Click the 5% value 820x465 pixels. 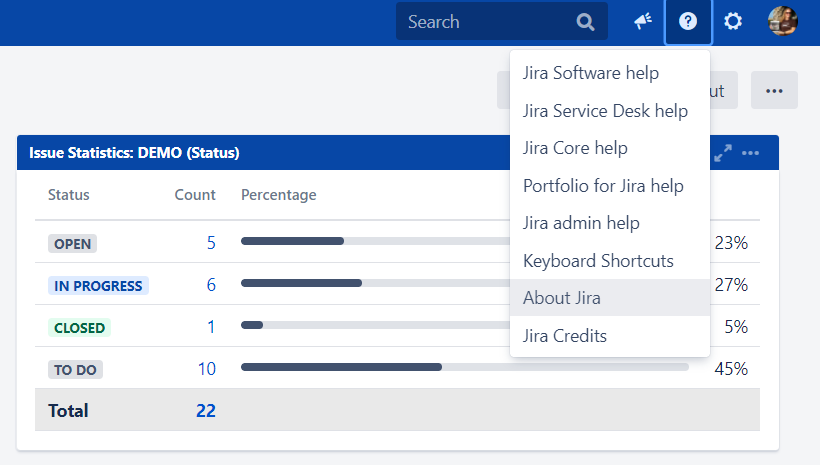736,327
